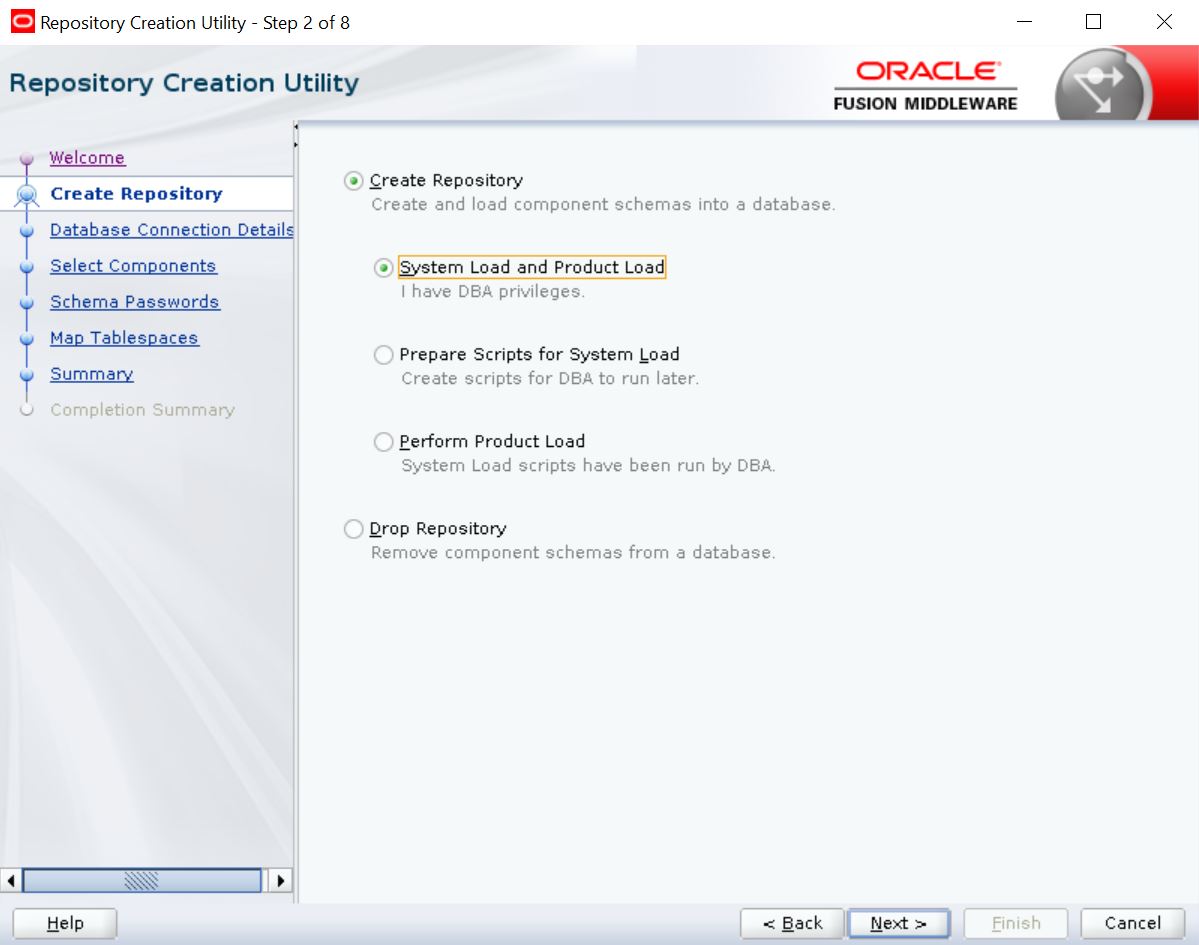Select the Drop Repository radio button

353,529
